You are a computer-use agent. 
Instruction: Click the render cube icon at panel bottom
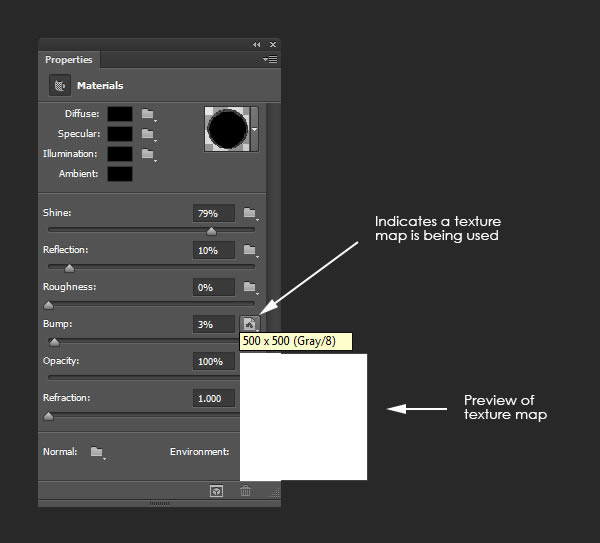click(x=217, y=491)
